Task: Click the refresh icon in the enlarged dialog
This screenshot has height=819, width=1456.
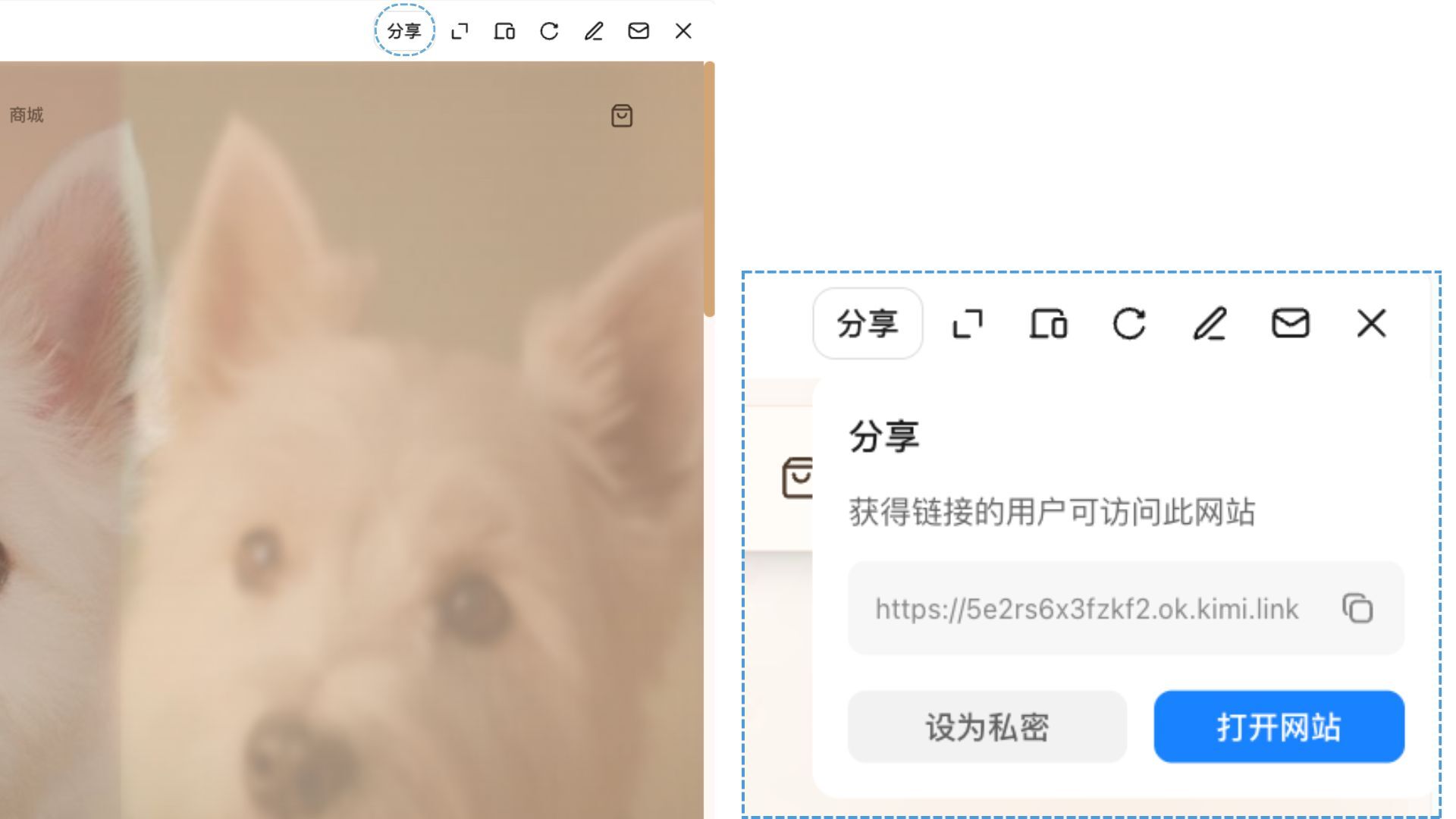Action: (x=1129, y=325)
